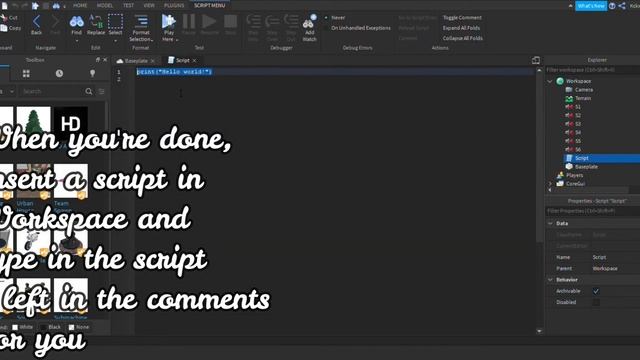Collapse the Data properties section

pos(550,223)
